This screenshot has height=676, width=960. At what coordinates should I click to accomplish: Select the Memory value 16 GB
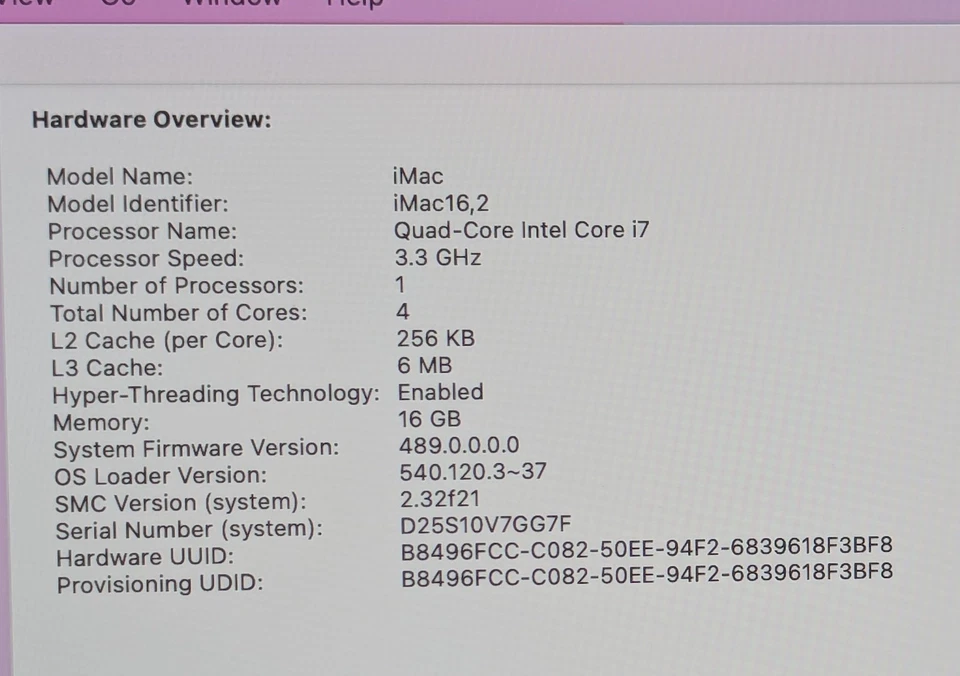pos(430,419)
